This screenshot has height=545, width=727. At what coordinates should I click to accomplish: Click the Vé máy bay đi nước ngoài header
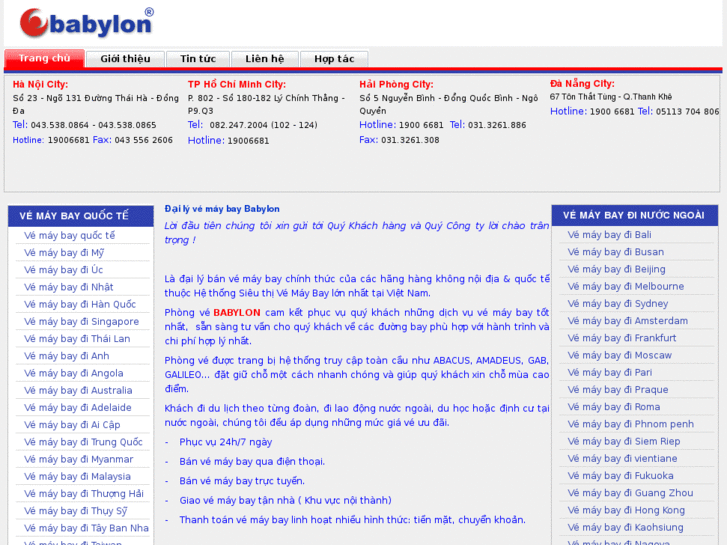point(633,215)
